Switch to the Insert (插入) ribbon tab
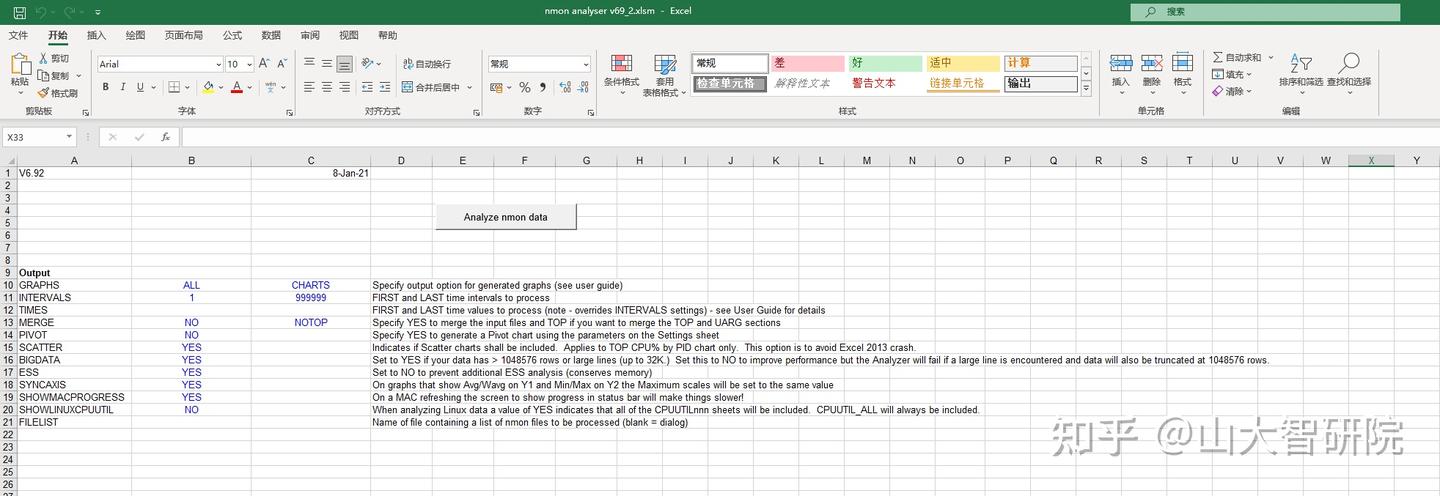Viewport: 1440px width, 496px height. tap(96, 35)
